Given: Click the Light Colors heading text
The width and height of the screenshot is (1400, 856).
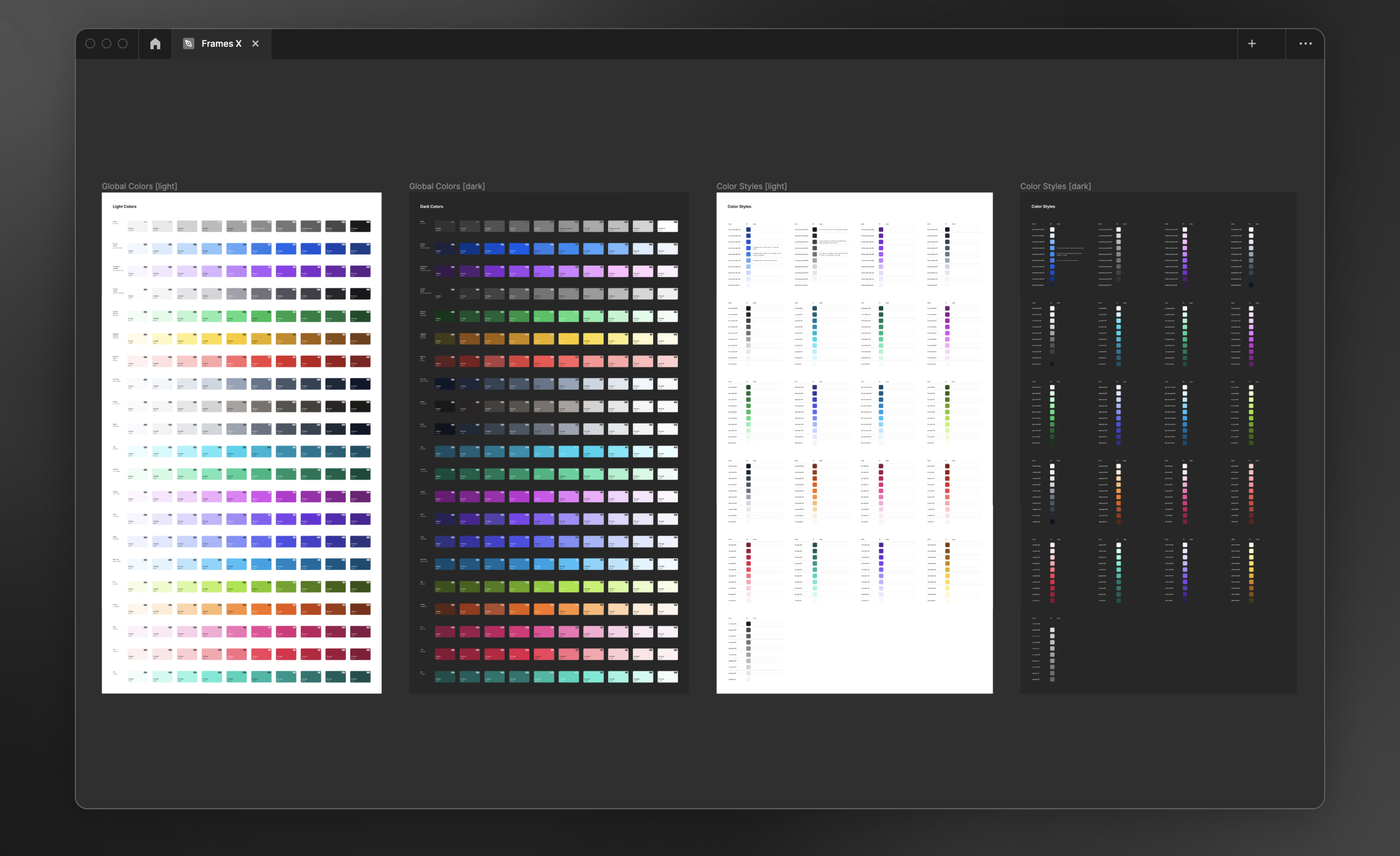Looking at the screenshot, I should 124,207.
